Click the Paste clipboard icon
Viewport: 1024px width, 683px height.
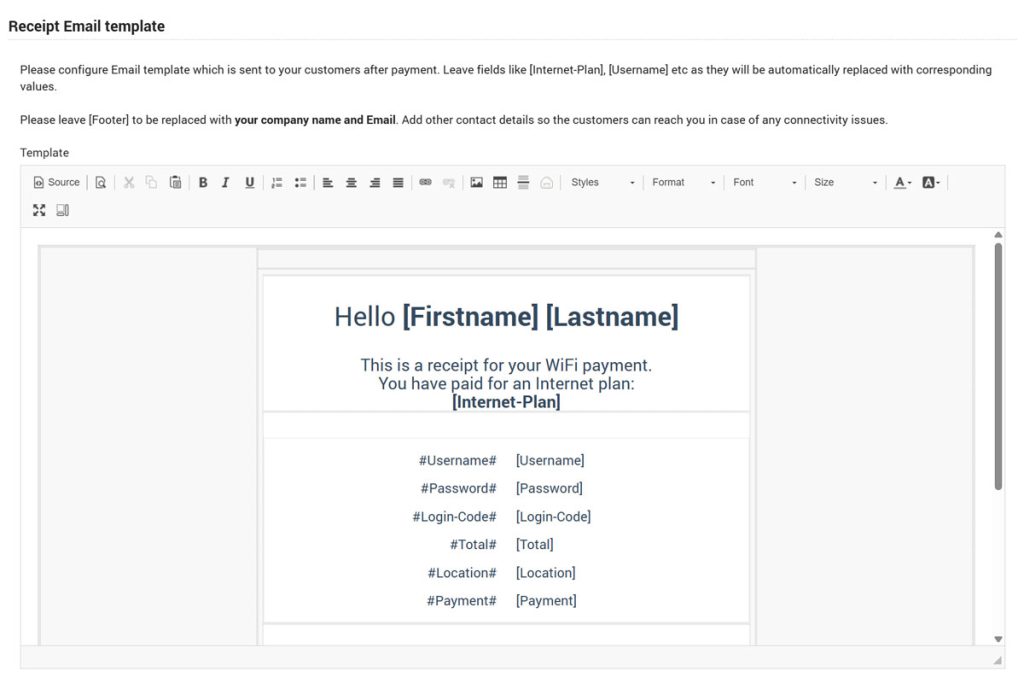pyautogui.click(x=175, y=182)
